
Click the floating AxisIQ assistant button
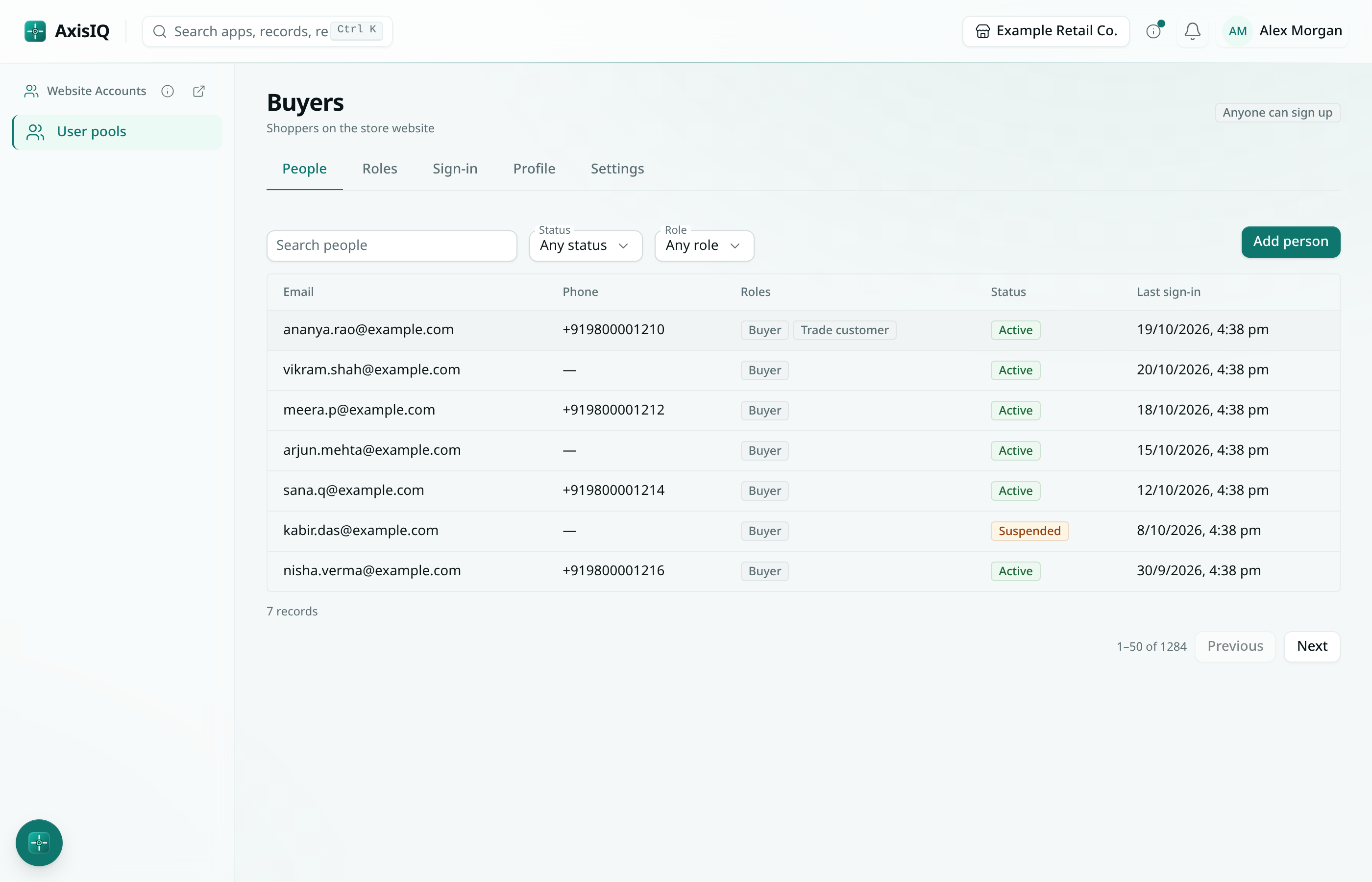click(39, 842)
